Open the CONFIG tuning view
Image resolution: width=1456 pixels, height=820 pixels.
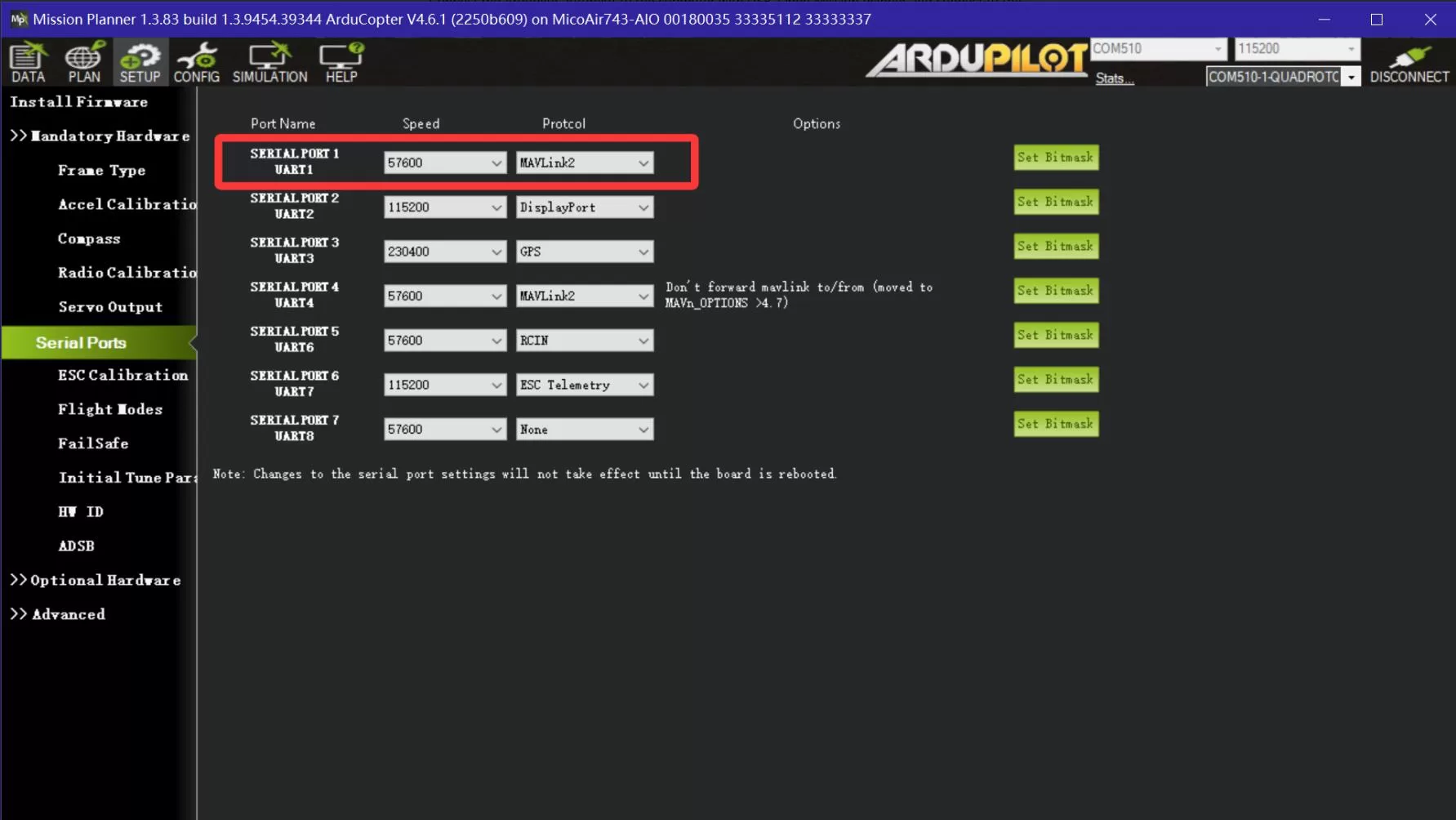click(x=196, y=62)
